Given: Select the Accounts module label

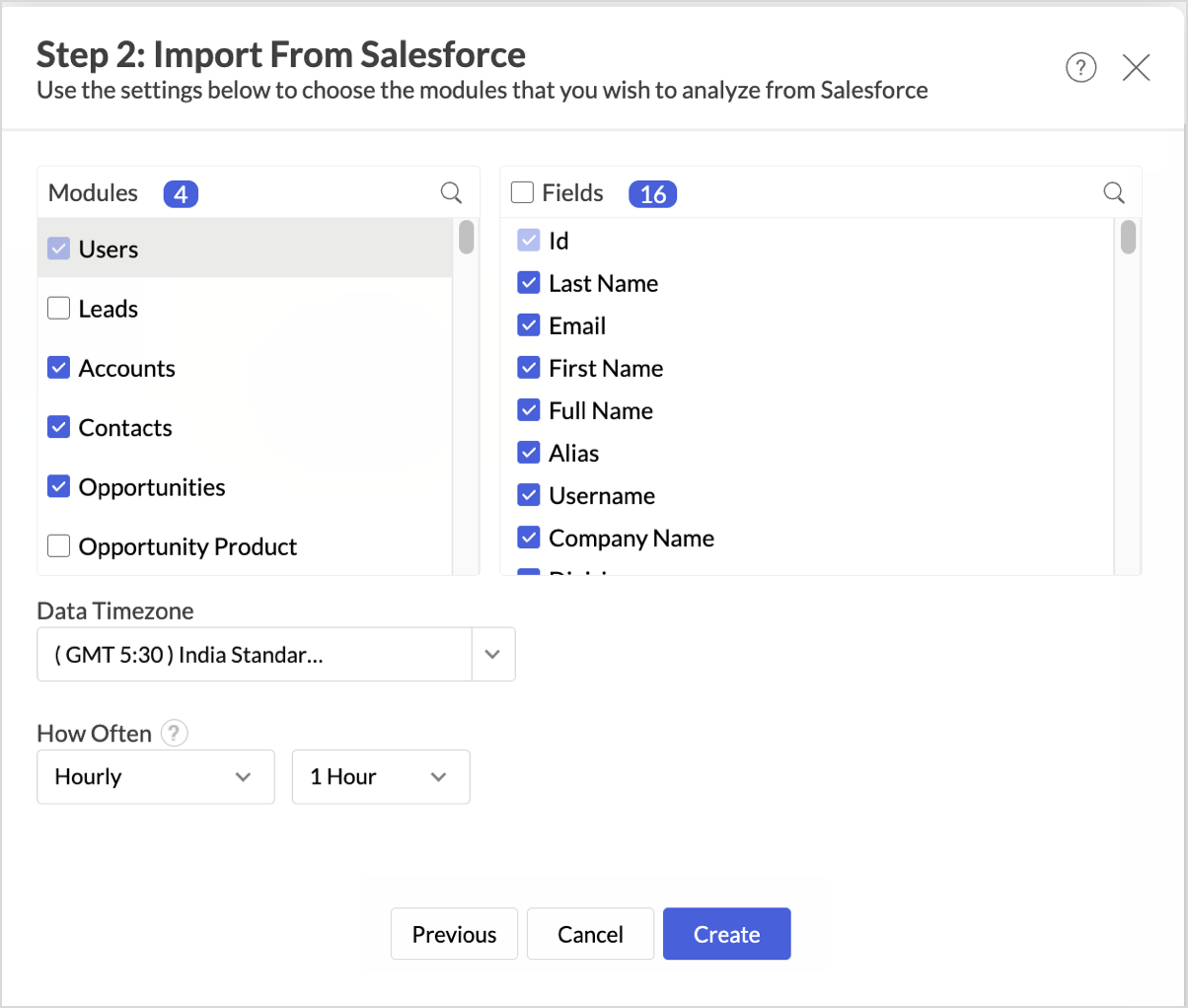Looking at the screenshot, I should (127, 368).
